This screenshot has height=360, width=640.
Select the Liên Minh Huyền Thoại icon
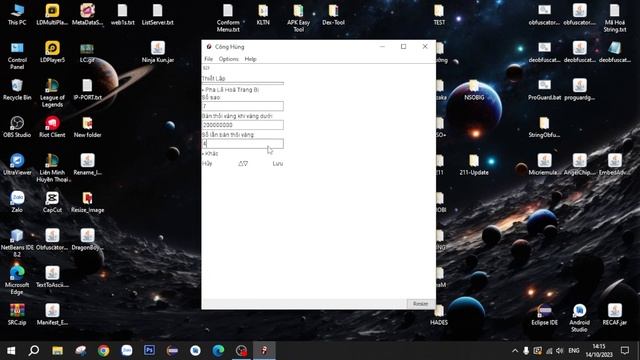click(x=52, y=168)
